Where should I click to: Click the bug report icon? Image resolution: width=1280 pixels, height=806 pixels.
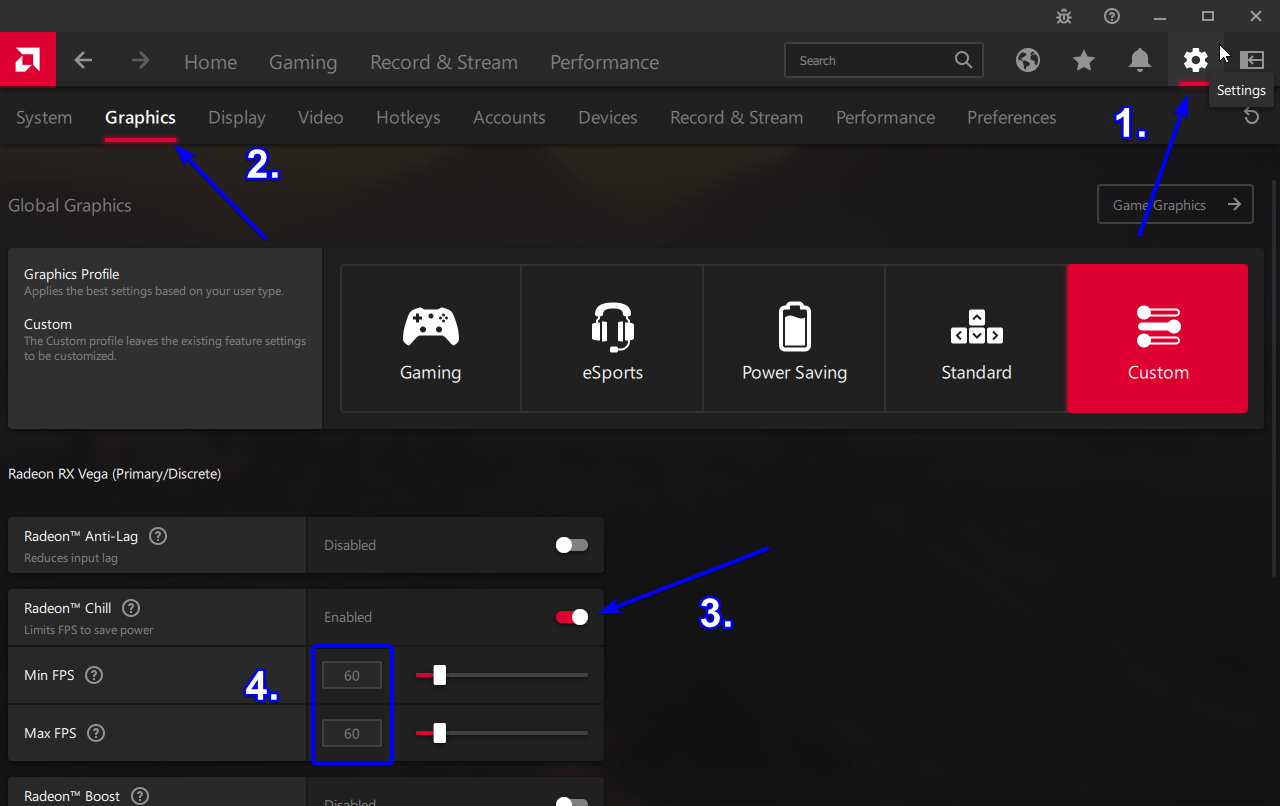(x=1064, y=16)
